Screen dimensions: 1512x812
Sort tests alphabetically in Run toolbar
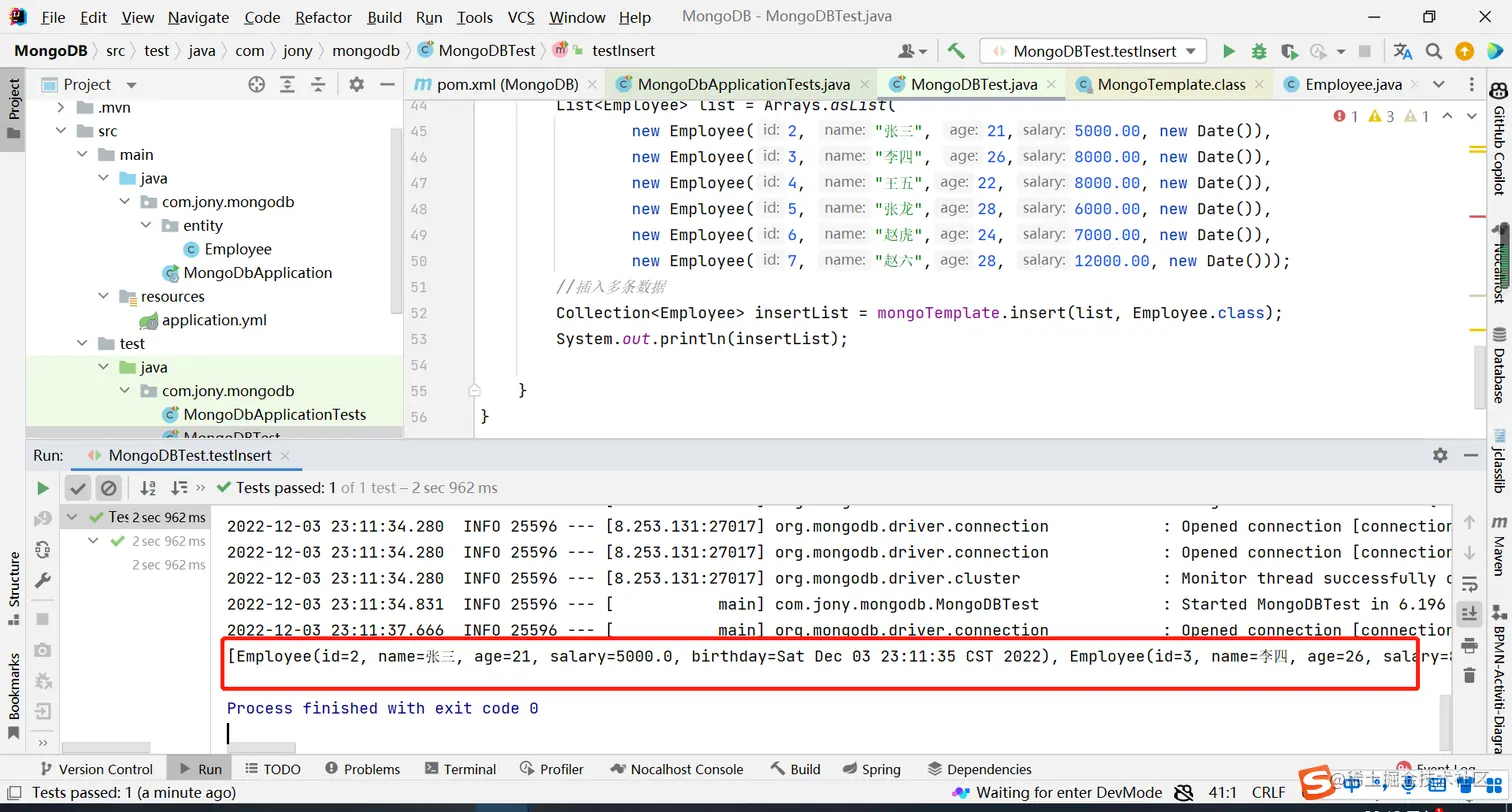click(x=148, y=488)
